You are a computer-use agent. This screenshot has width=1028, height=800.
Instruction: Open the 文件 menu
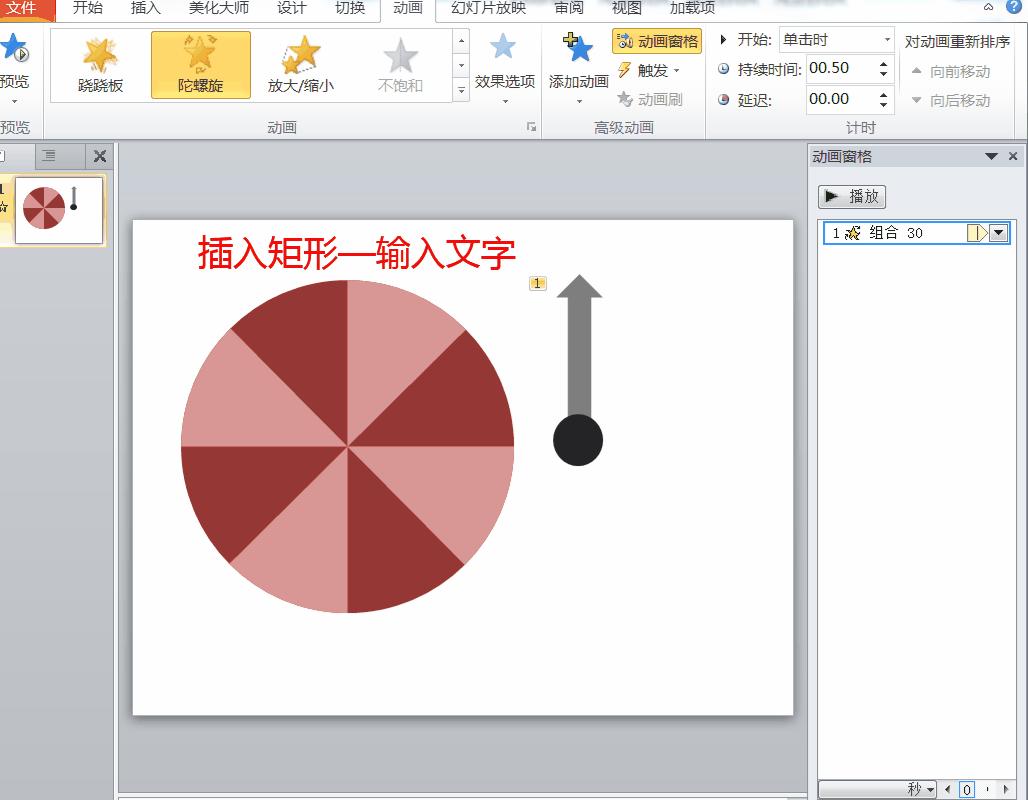tap(25, 7)
